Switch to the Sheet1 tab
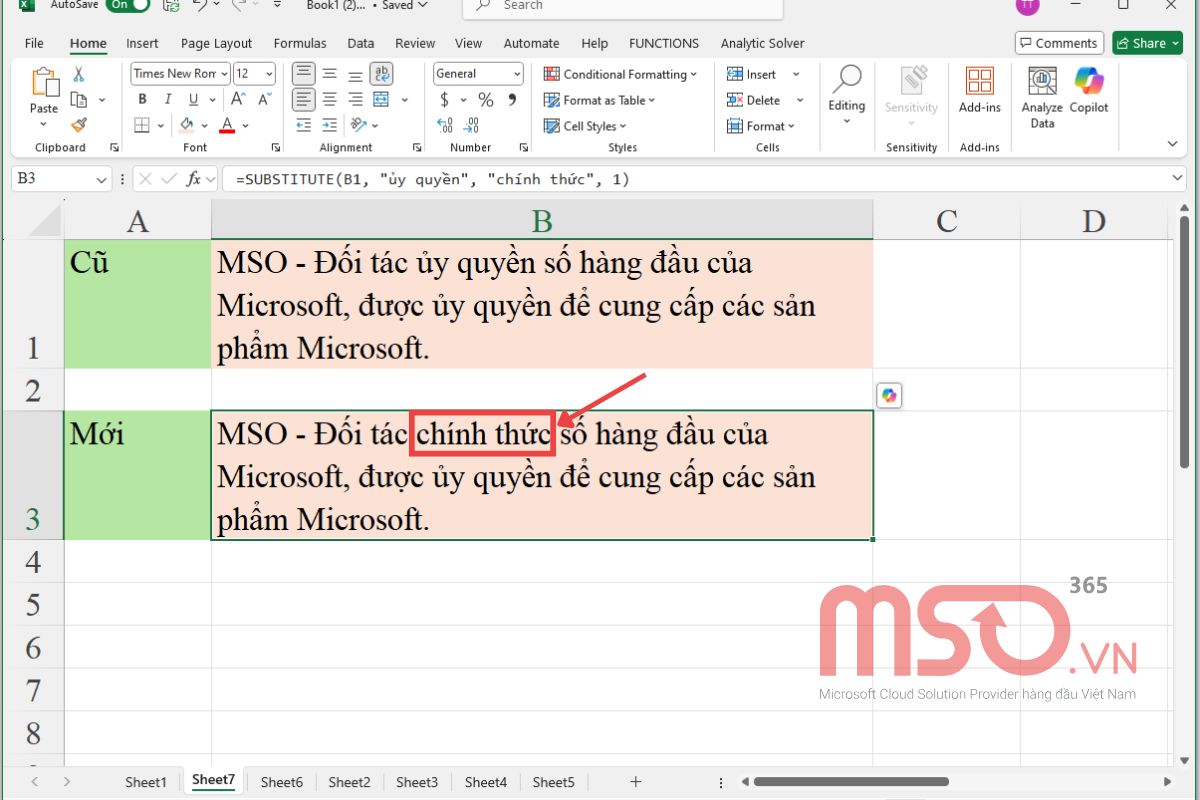 coord(146,782)
